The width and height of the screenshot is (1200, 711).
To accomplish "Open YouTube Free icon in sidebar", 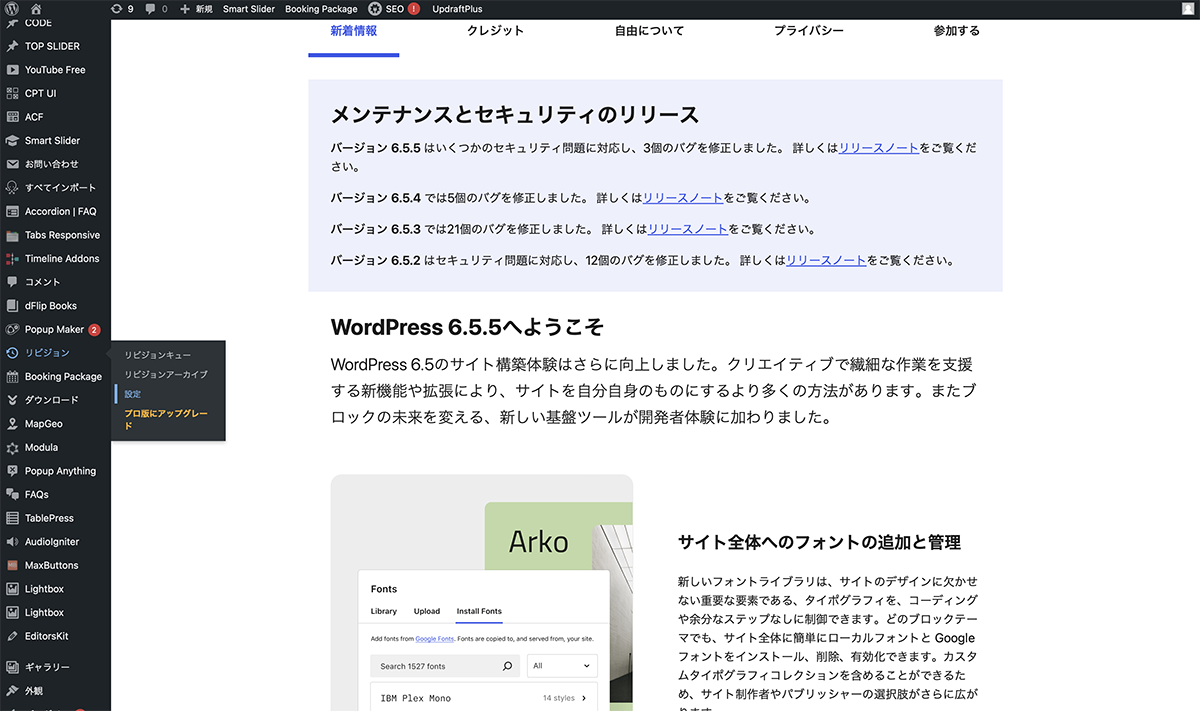I will (12, 70).
